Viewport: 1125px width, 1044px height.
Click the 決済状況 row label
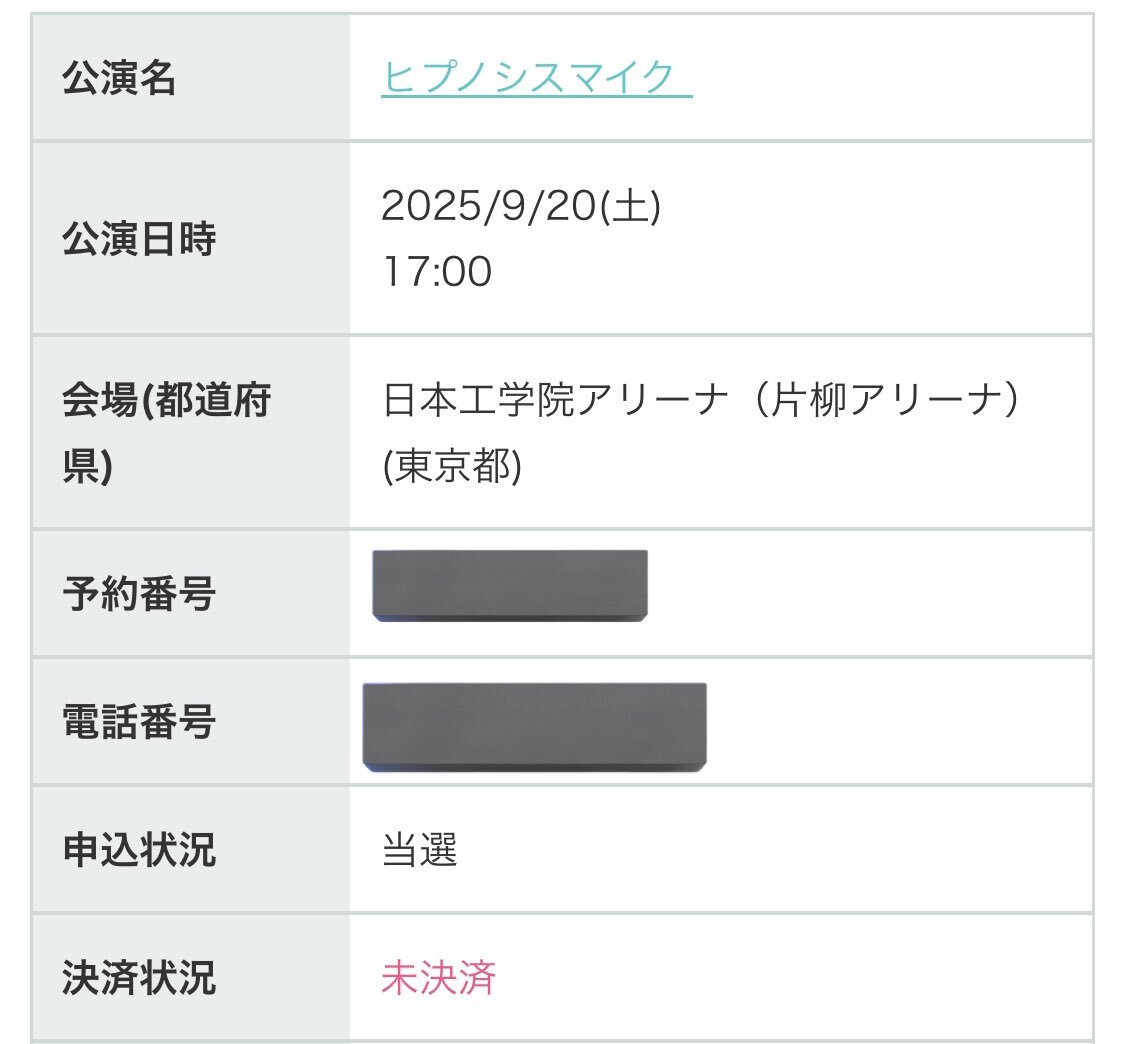point(139,978)
